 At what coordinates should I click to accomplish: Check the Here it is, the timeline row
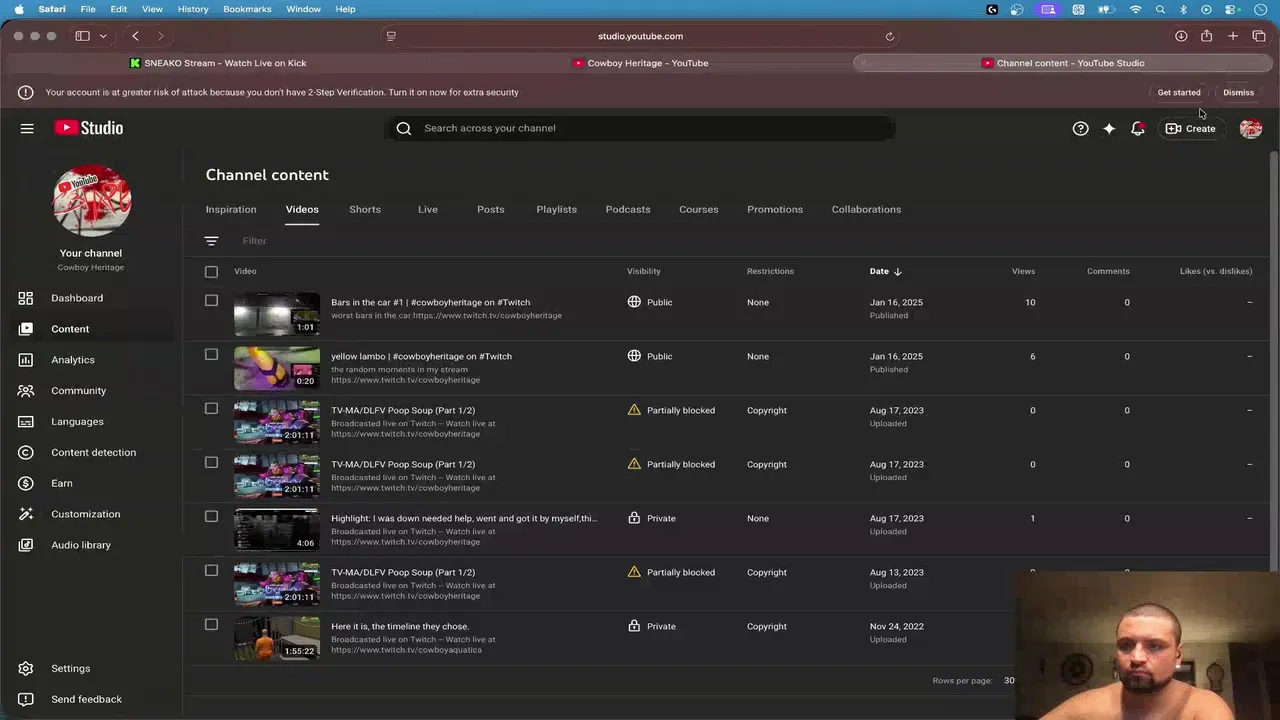pyautogui.click(x=211, y=624)
